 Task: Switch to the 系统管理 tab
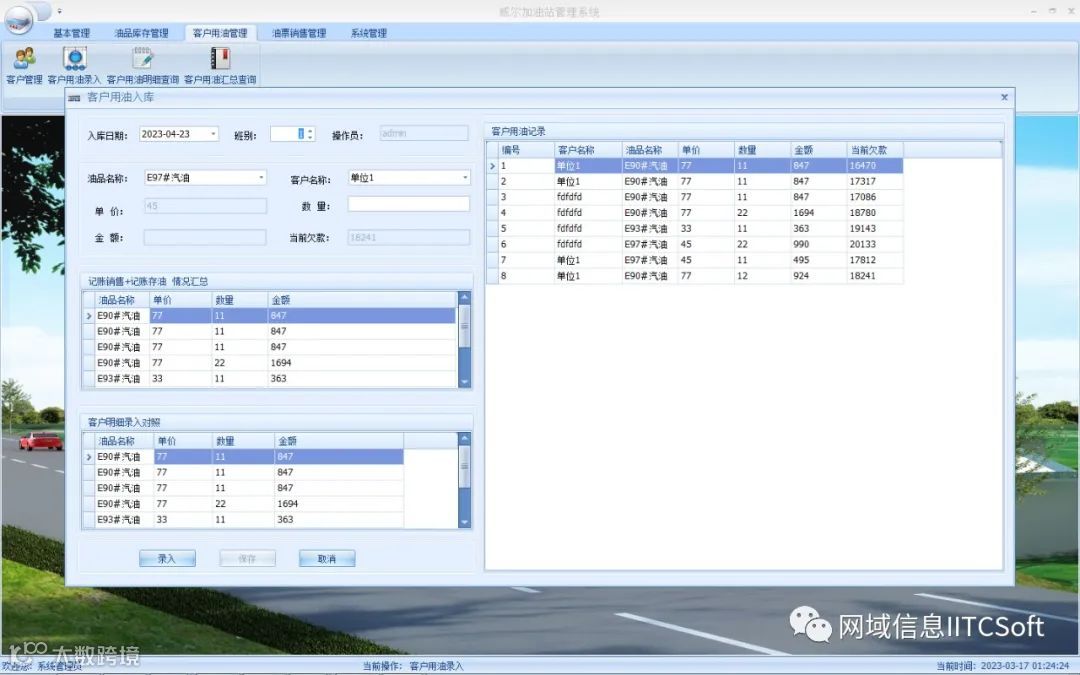click(368, 33)
